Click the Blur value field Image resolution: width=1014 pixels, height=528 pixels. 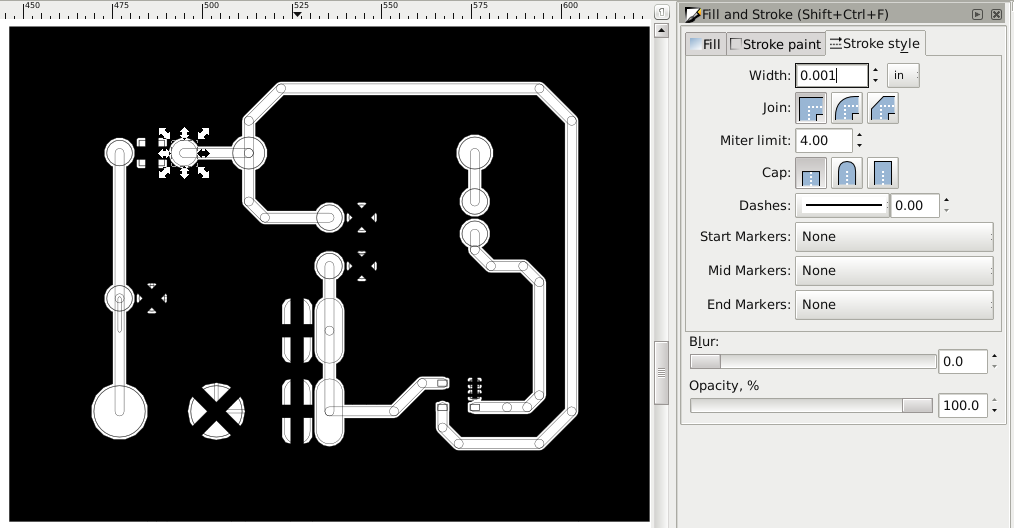pos(963,362)
